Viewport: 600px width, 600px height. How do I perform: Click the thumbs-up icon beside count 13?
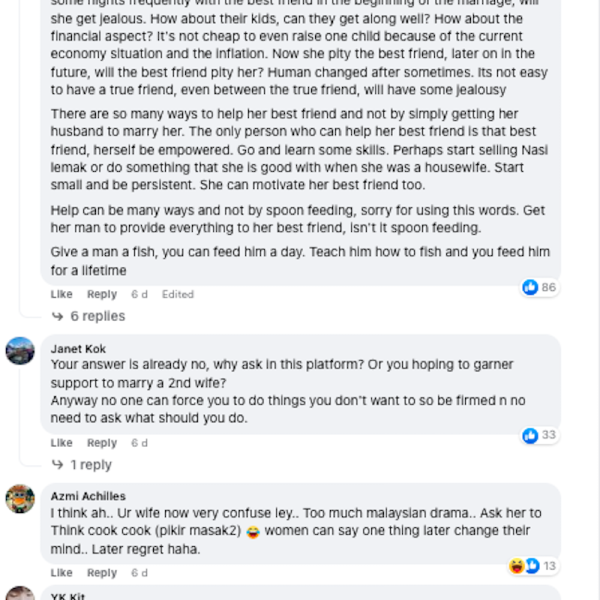pyautogui.click(x=532, y=566)
